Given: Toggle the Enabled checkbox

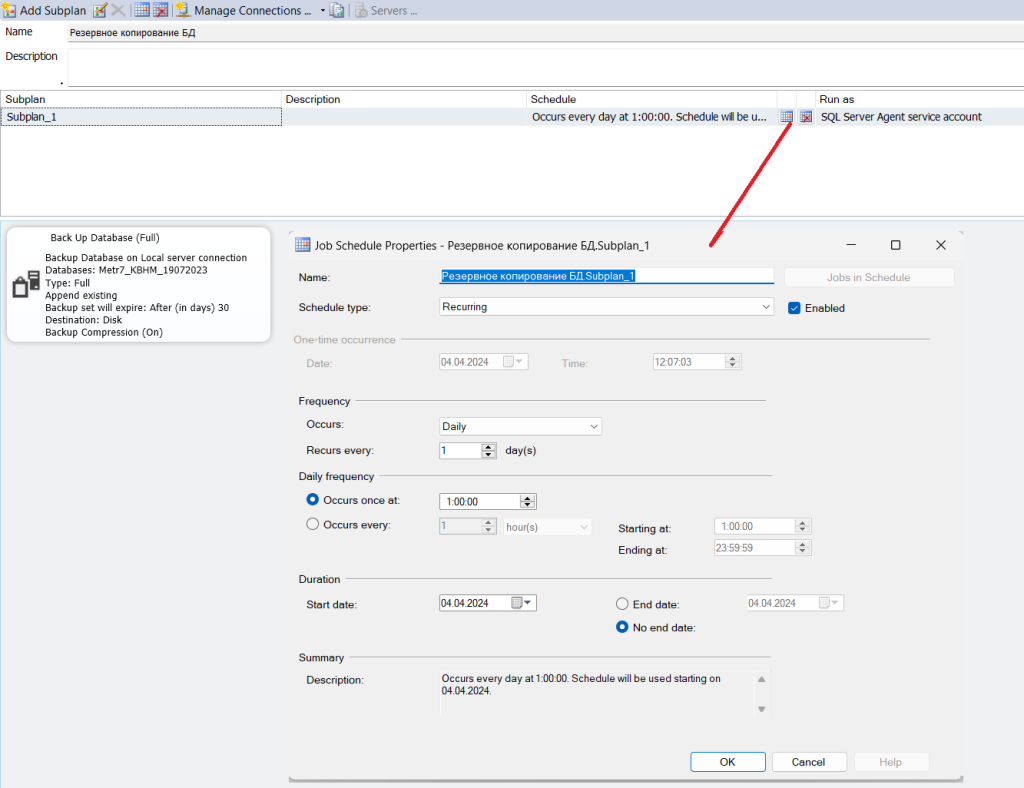Looking at the screenshot, I should [794, 308].
